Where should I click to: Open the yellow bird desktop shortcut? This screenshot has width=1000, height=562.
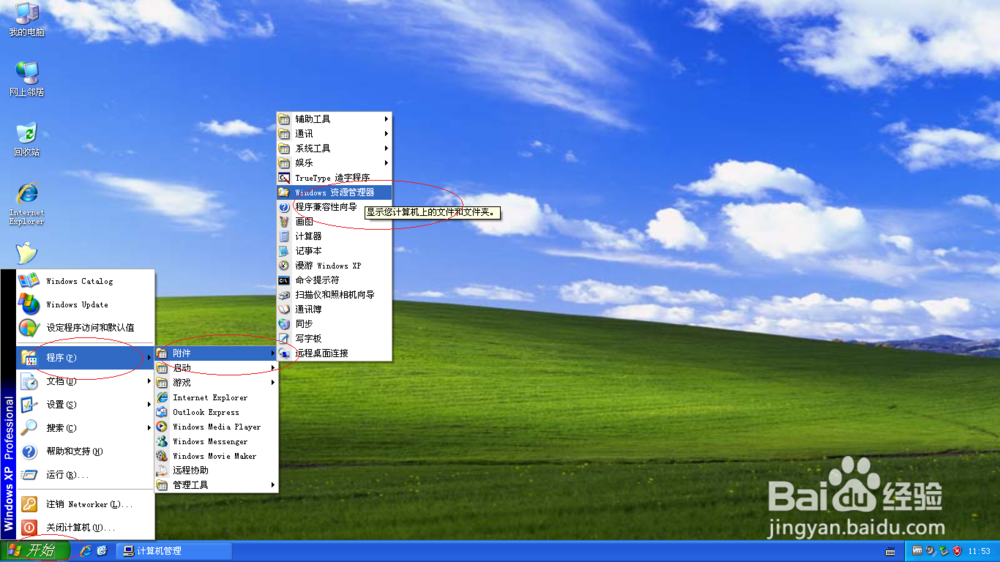[27, 253]
